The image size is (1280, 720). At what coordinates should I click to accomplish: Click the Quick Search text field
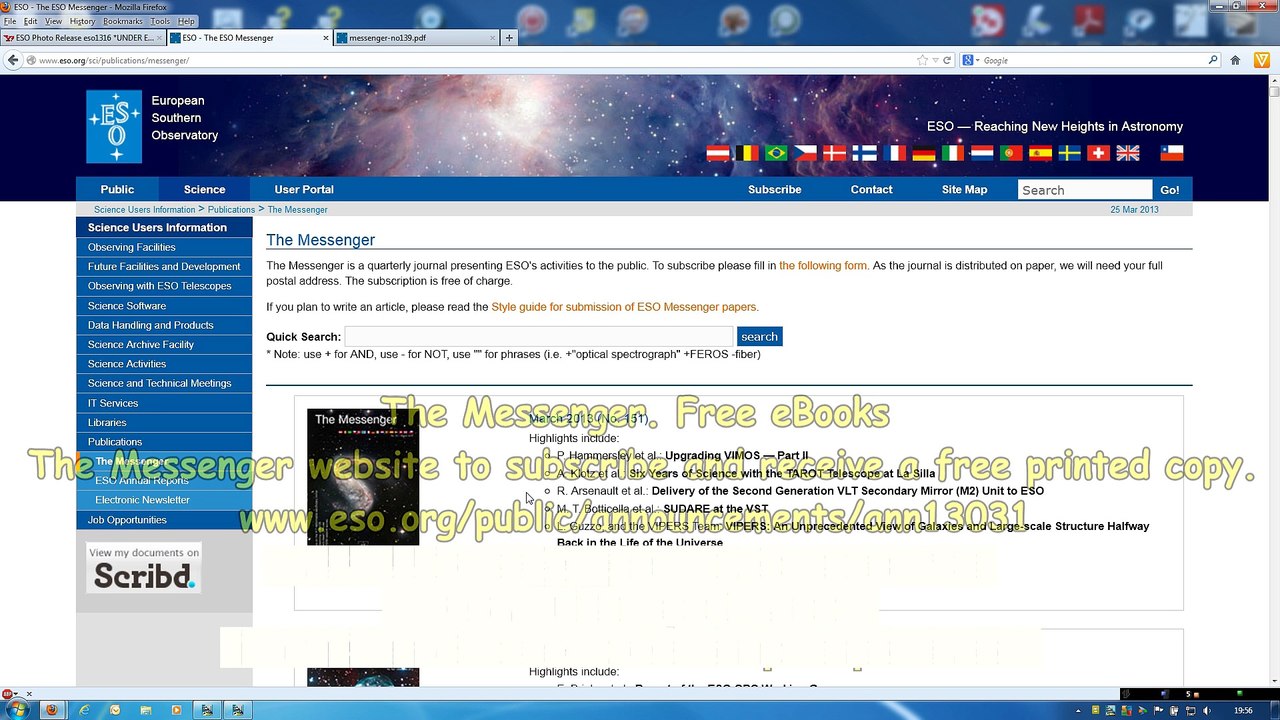(x=539, y=337)
